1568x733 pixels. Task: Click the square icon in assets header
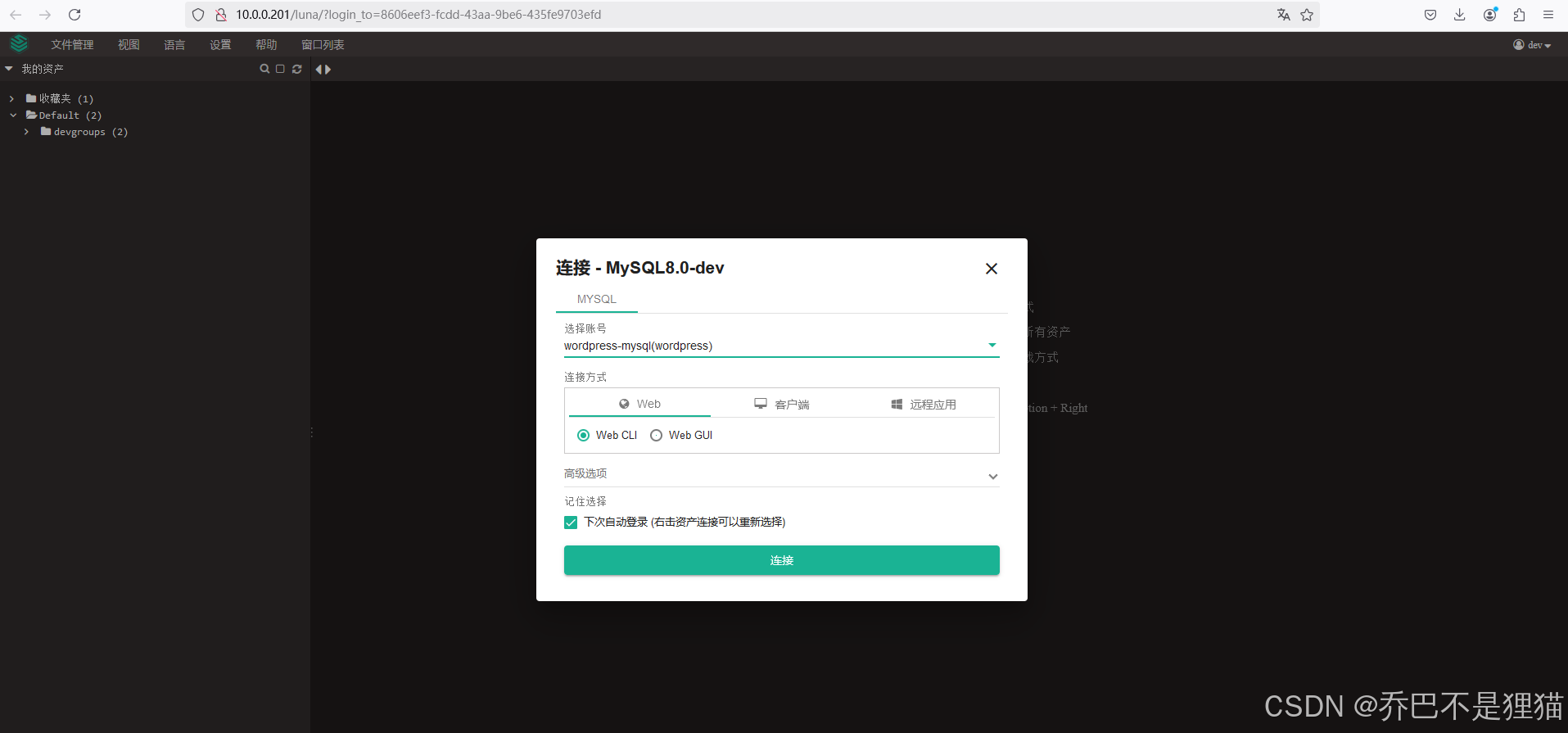pos(280,69)
